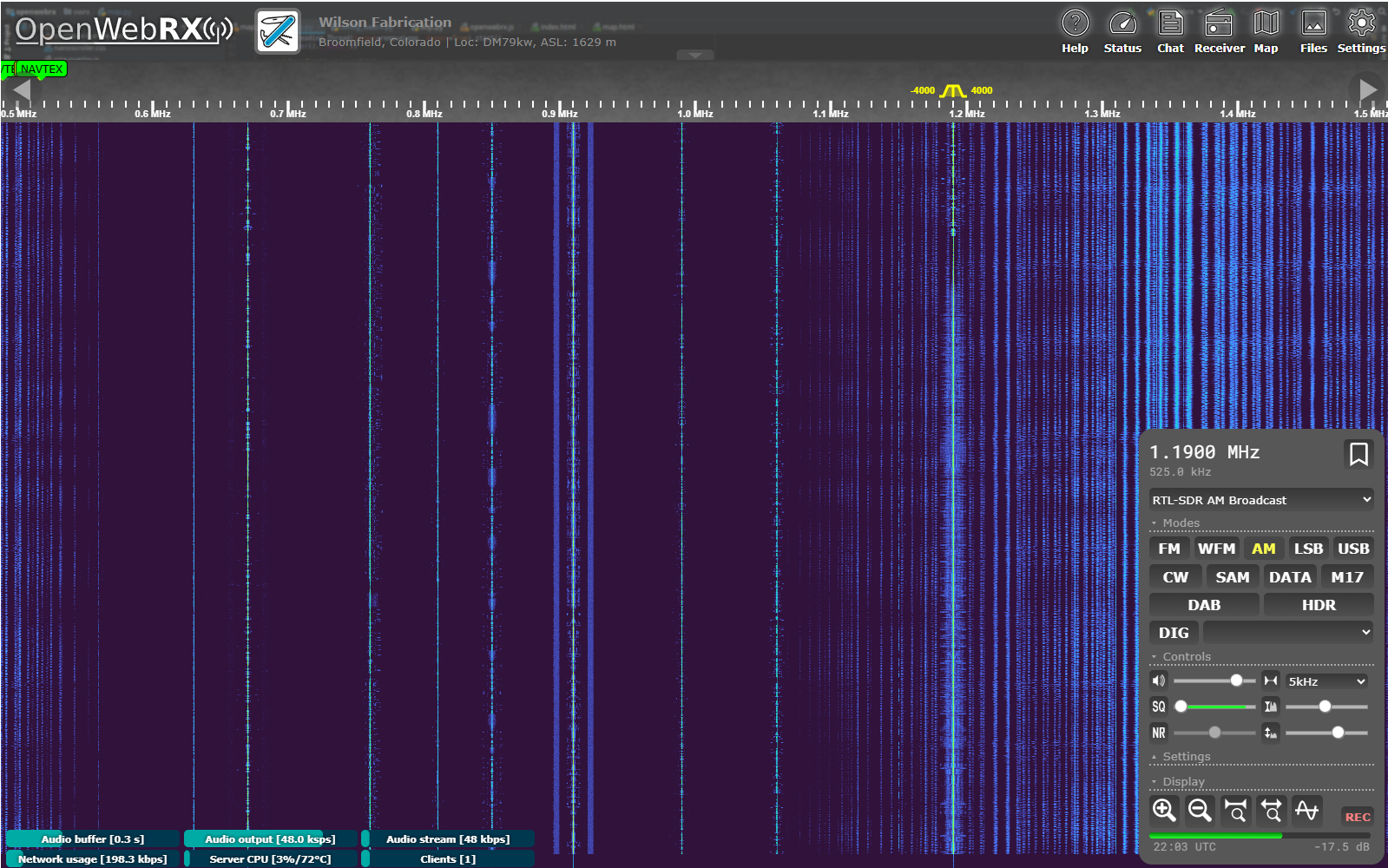Adjust the squelch level slider
This screenshot has width=1388, height=868.
(x=1214, y=707)
